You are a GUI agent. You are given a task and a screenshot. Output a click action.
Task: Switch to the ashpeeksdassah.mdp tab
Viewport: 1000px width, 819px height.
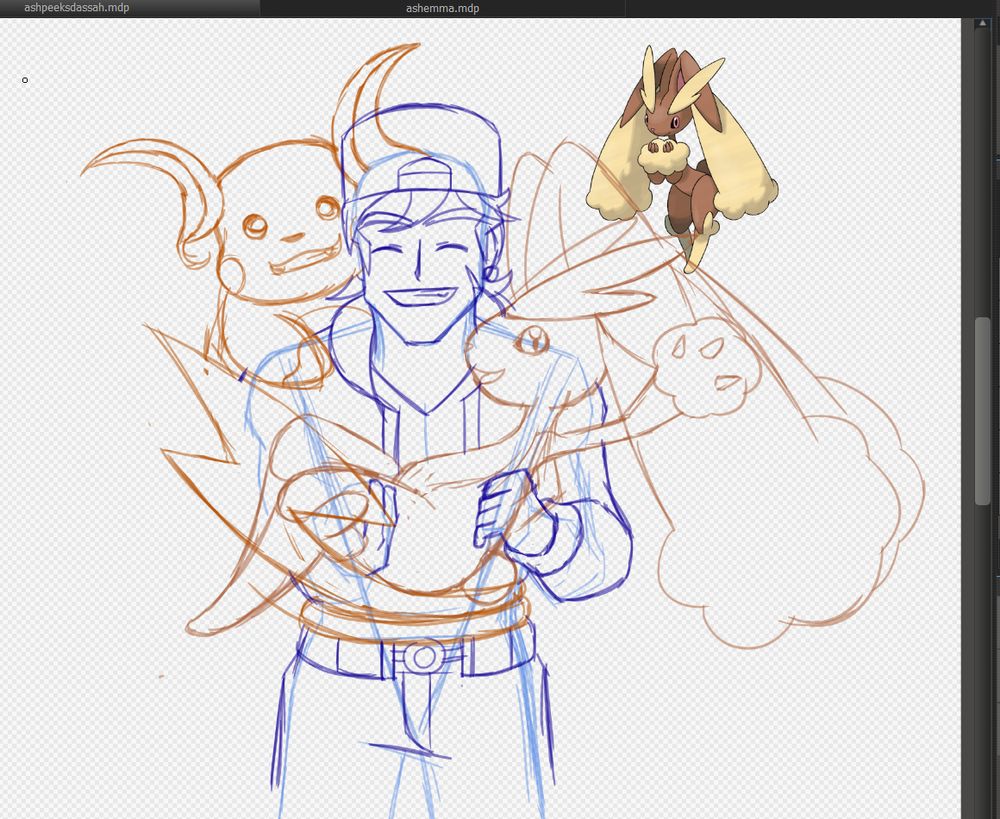click(129, 8)
